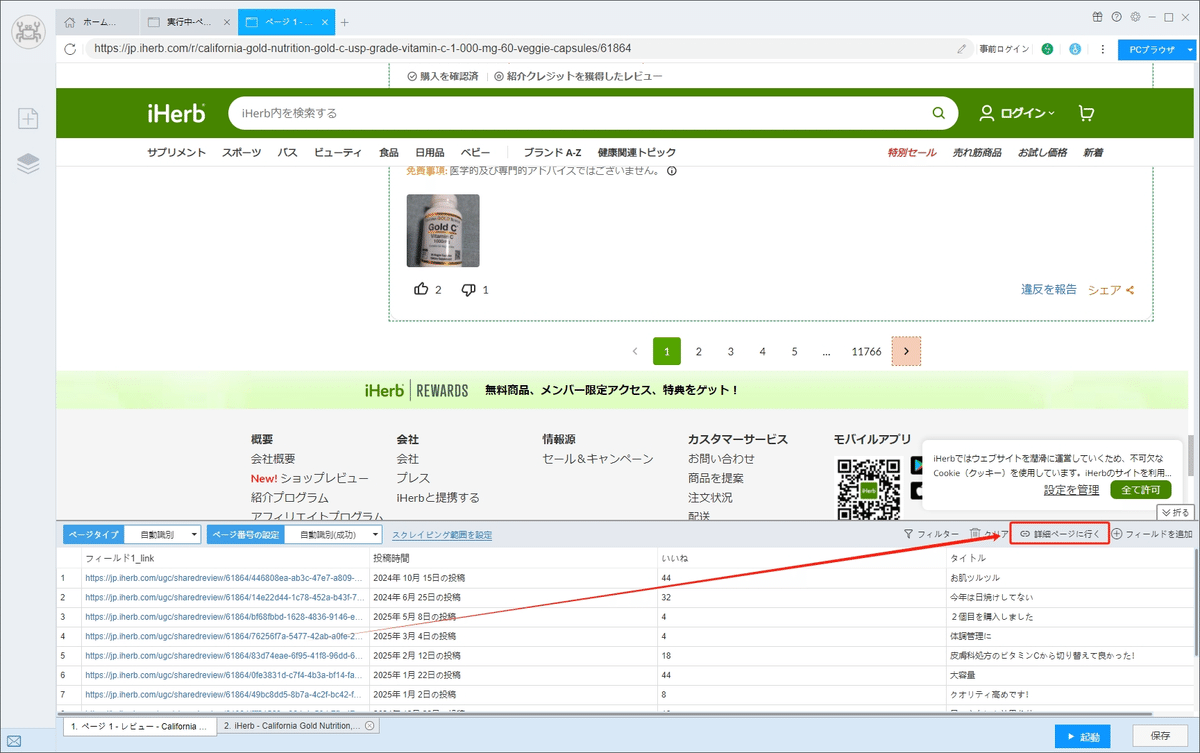1200x753 pixels.
Task: Click スクレイピング範囲を設定 link
Action: (442, 535)
